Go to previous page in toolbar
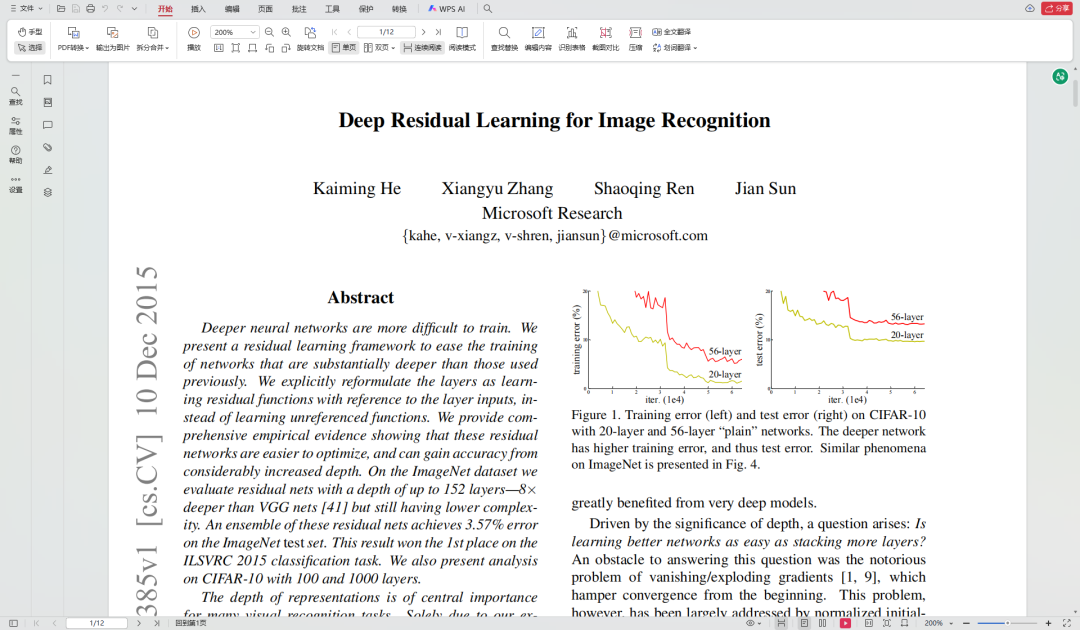 point(349,32)
